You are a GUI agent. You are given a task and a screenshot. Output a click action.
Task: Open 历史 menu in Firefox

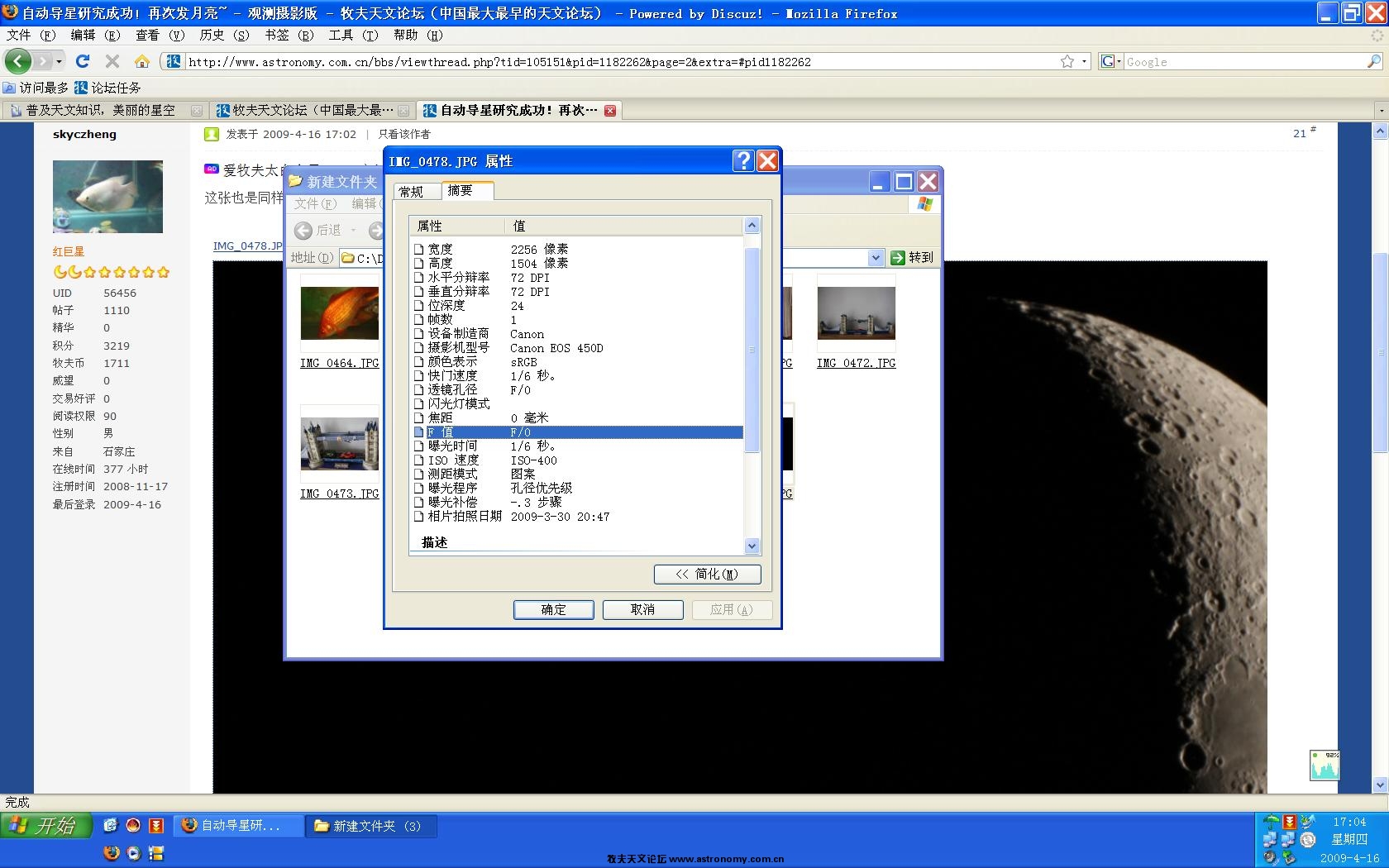(x=224, y=35)
